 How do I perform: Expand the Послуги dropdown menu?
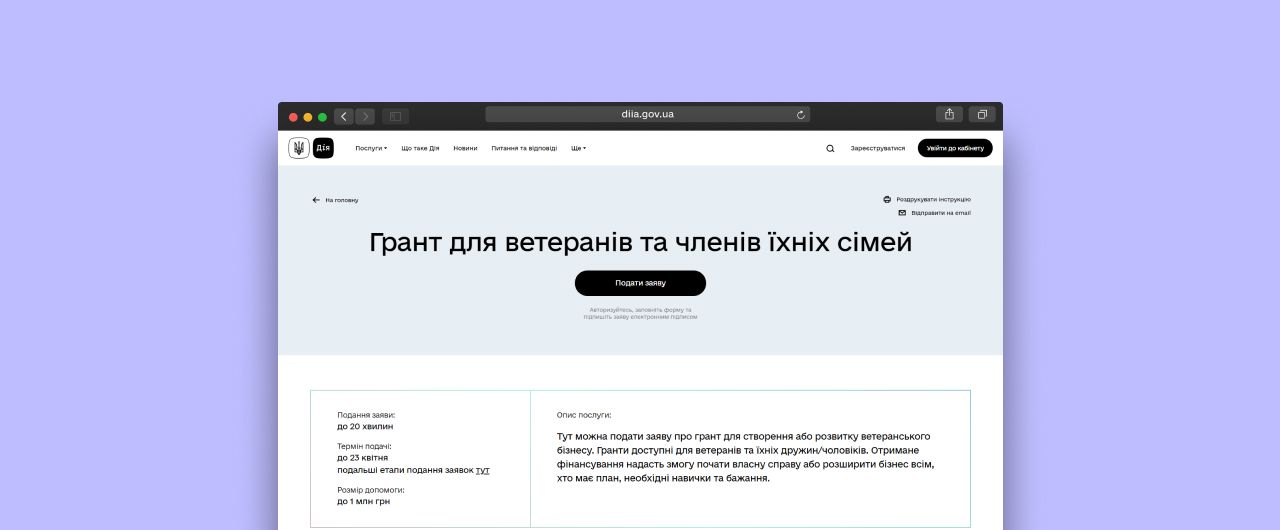pos(371,148)
